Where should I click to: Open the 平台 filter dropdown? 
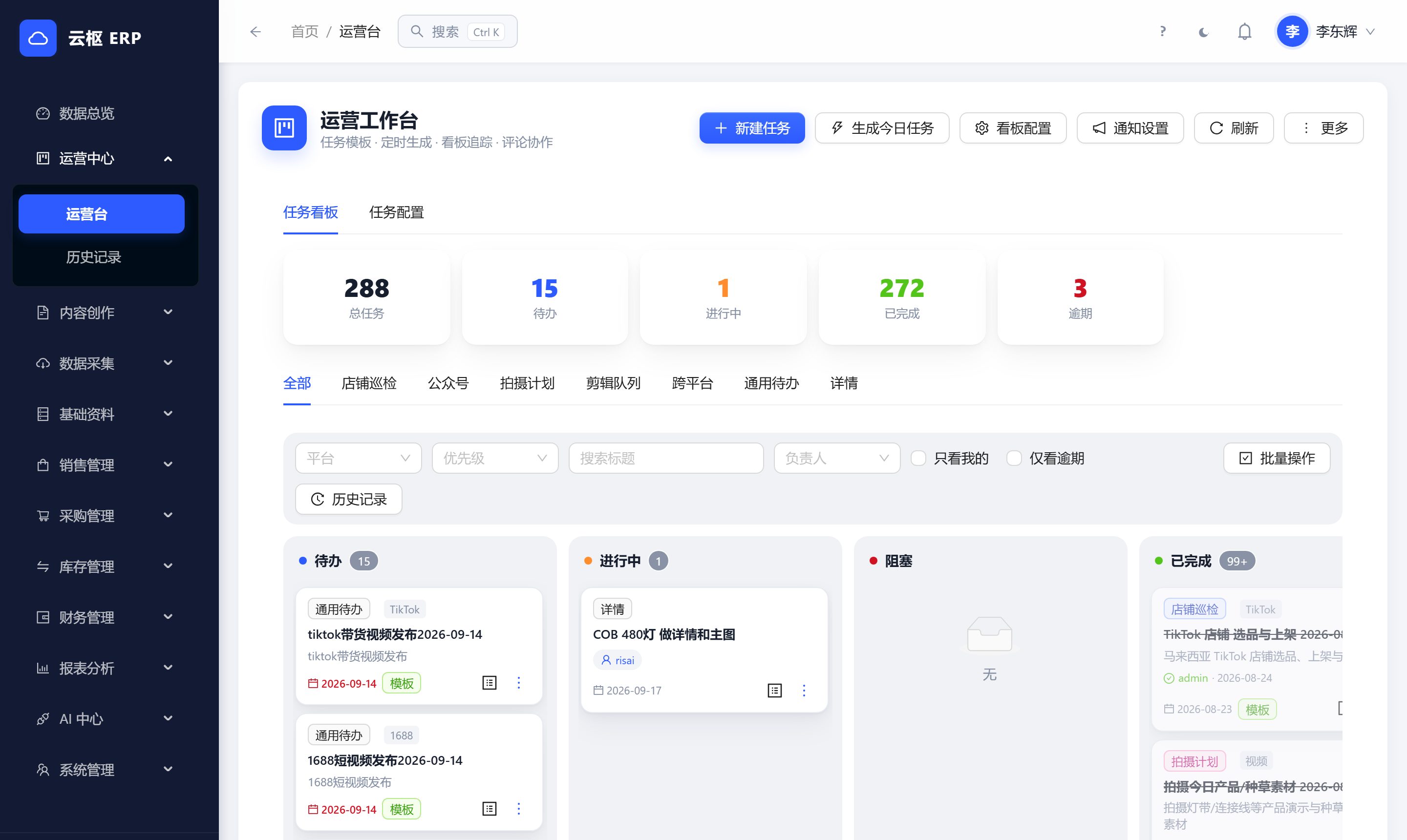(x=359, y=458)
